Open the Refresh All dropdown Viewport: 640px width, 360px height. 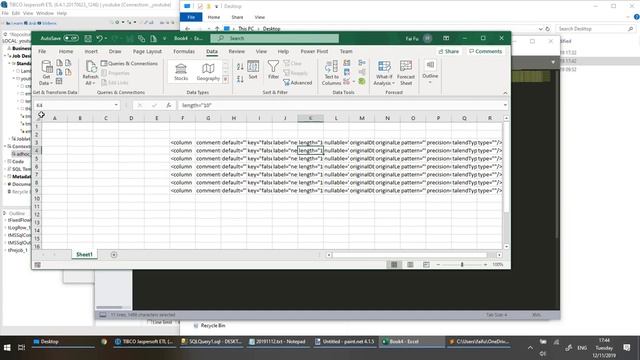pos(90,73)
